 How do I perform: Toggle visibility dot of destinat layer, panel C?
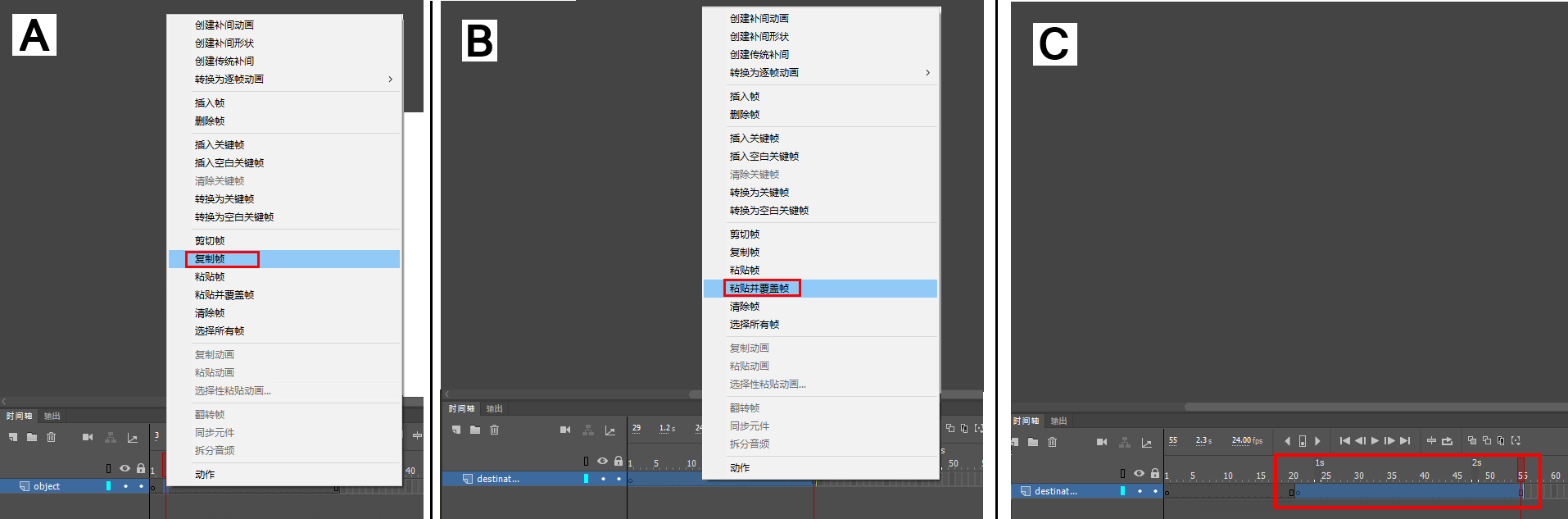1140,491
